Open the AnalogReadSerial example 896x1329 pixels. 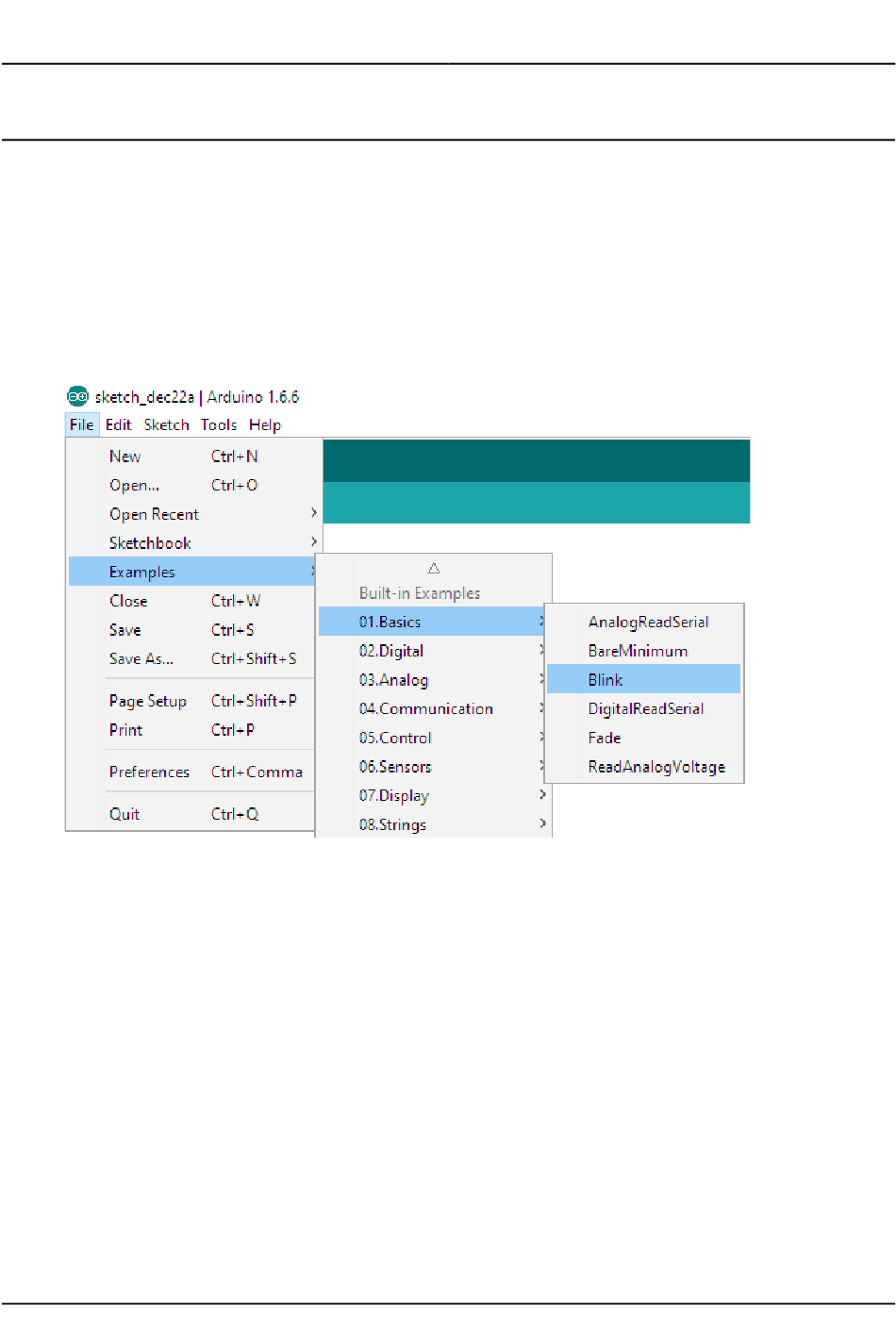pyautogui.click(x=648, y=622)
